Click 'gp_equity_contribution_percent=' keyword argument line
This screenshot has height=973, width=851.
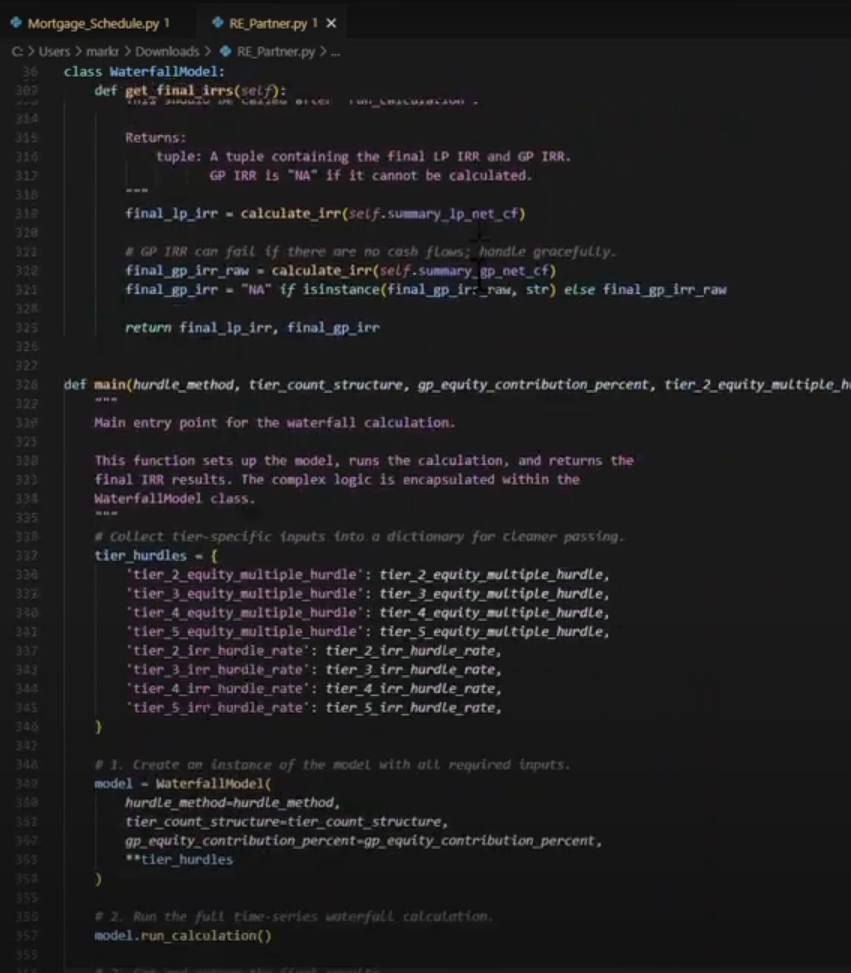coord(363,841)
